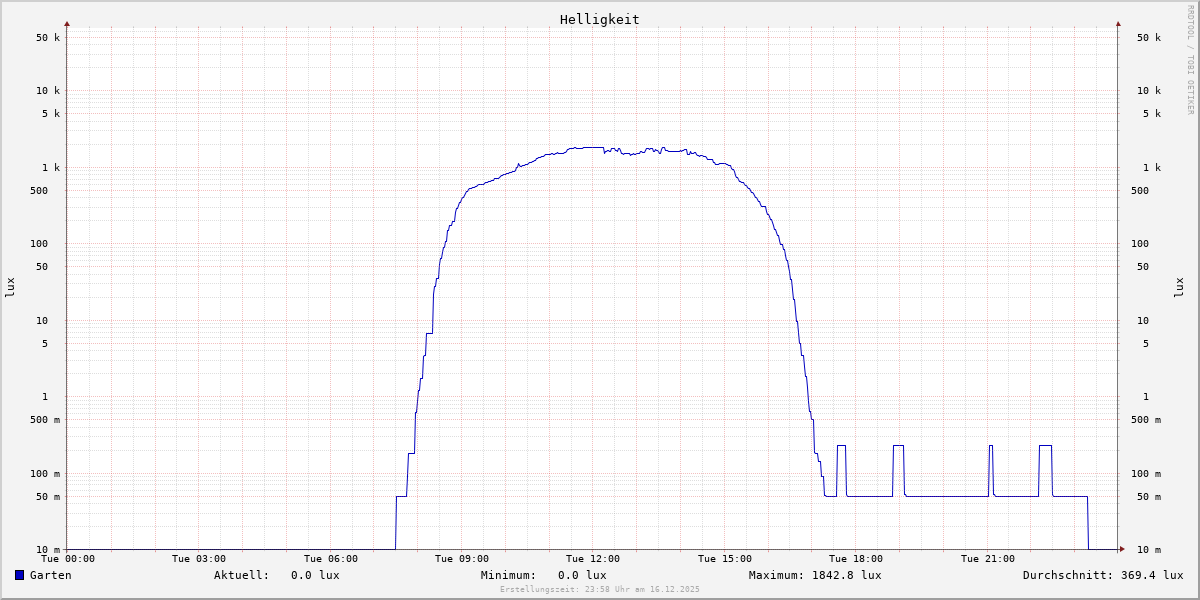Select the Maximum 1842.8 lux value
Screen dimensions: 1200x600
tap(843, 575)
